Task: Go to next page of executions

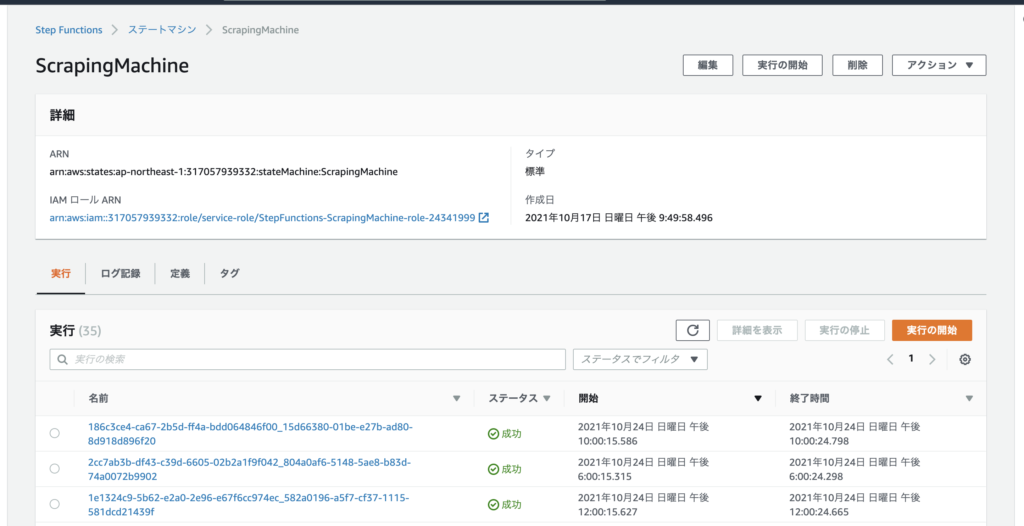Action: point(932,359)
